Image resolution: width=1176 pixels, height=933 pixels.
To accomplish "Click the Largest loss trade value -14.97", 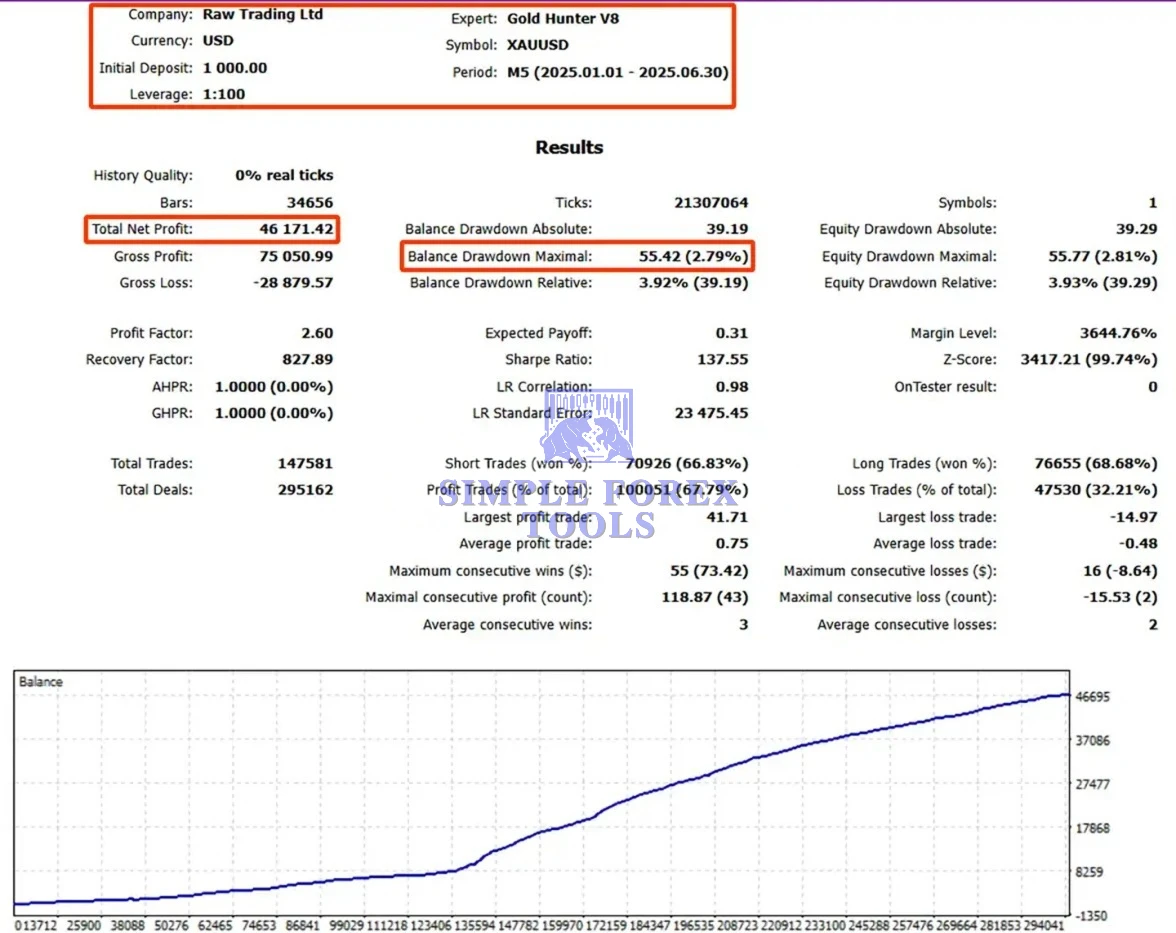I will tap(1133, 517).
